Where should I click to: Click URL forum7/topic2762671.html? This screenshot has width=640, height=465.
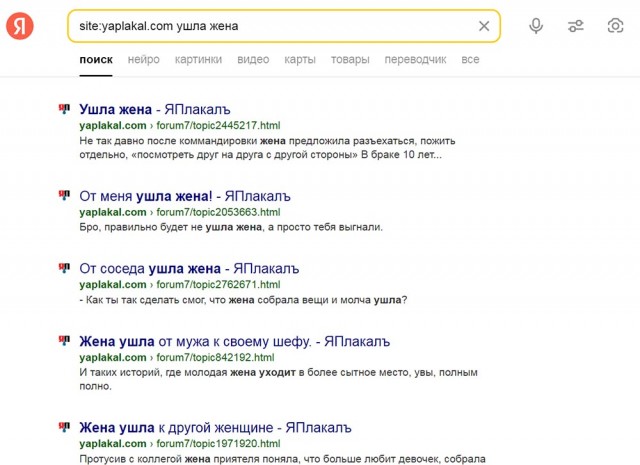pos(218,285)
